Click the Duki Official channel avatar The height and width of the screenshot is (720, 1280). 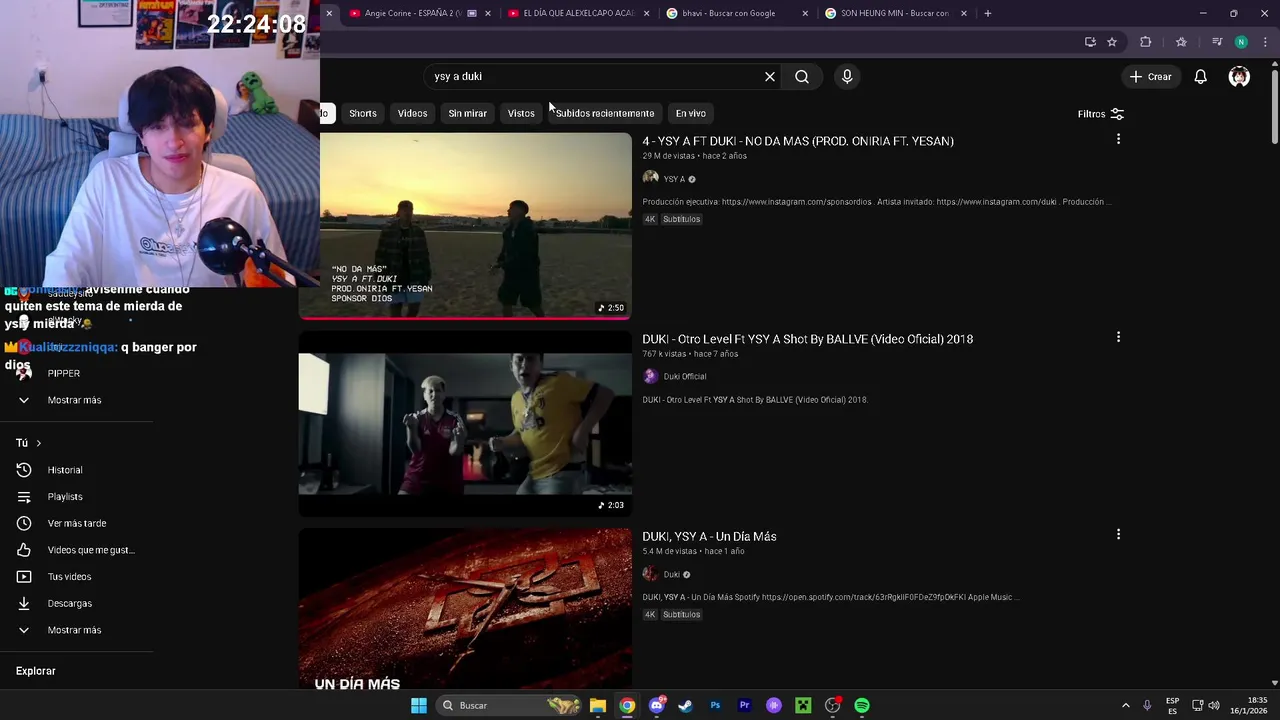(650, 376)
